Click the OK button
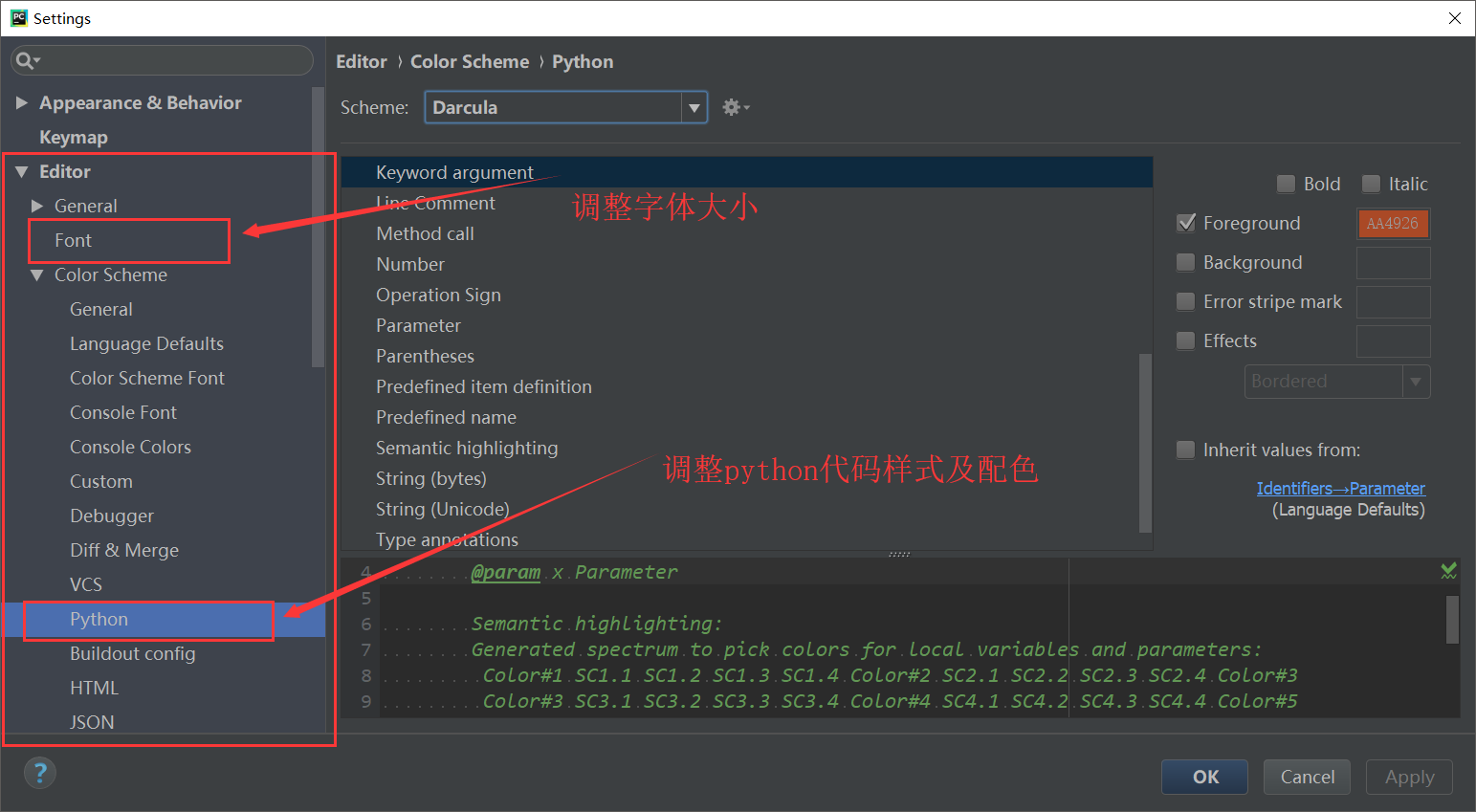 tap(1204, 777)
